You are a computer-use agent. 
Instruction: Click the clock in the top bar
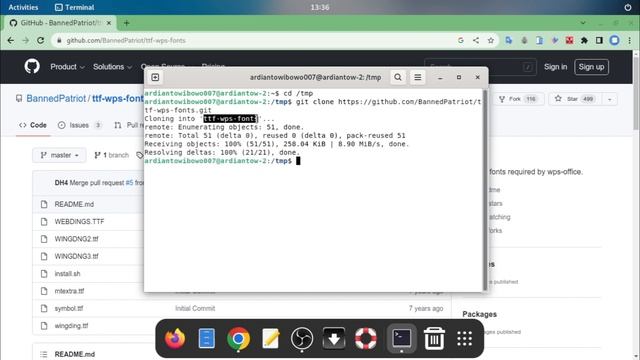320,7
